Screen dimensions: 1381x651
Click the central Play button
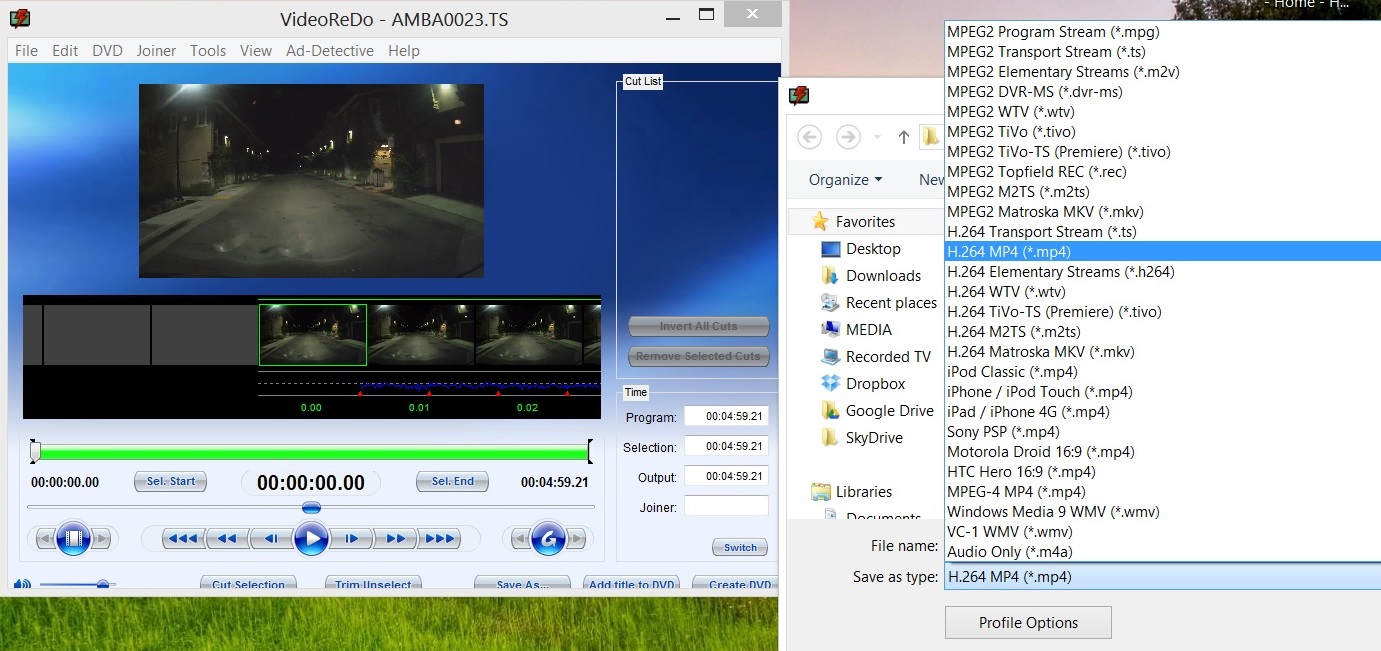[x=311, y=539]
